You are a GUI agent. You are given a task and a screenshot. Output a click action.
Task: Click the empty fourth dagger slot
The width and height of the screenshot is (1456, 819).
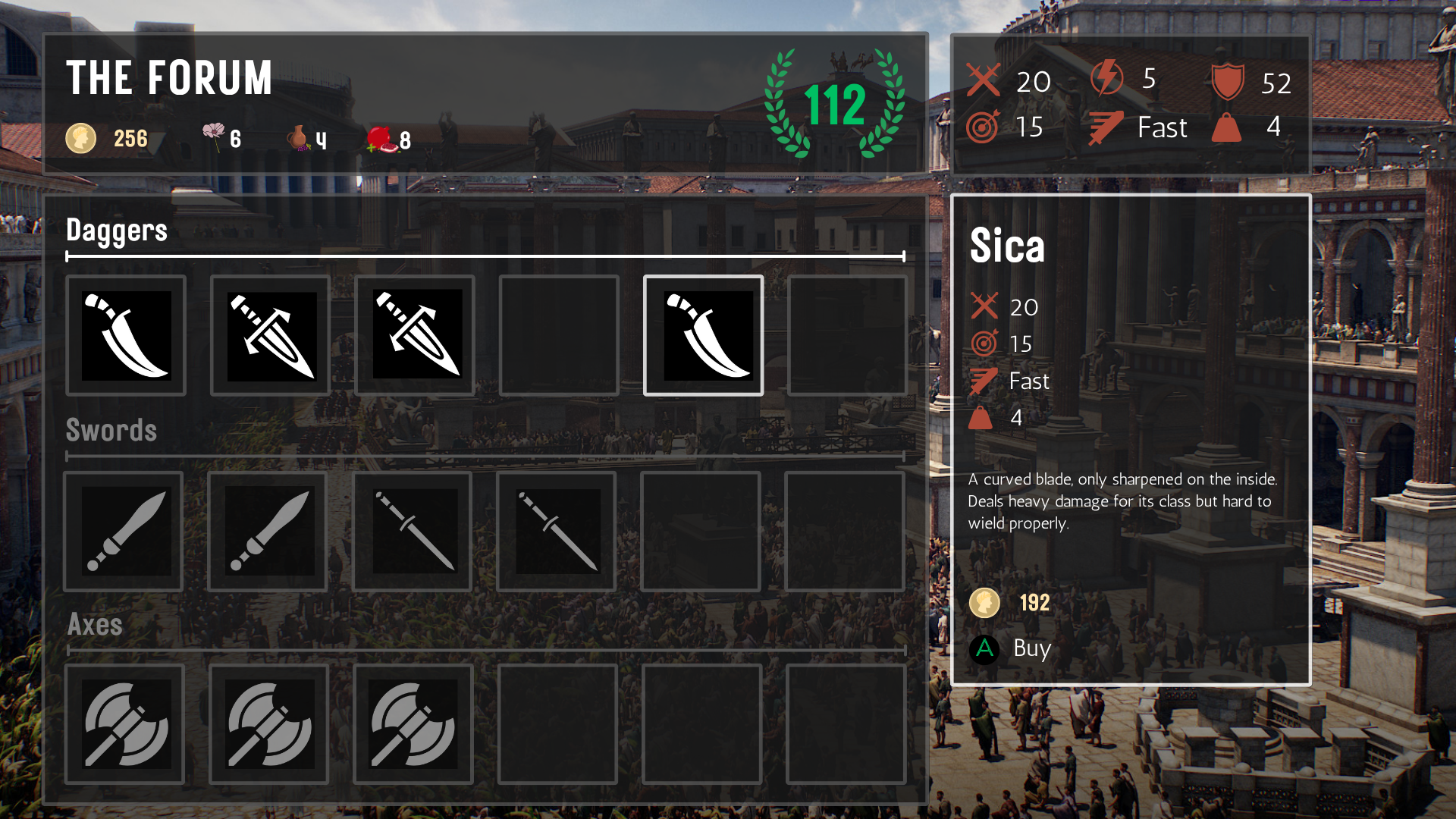coord(559,335)
